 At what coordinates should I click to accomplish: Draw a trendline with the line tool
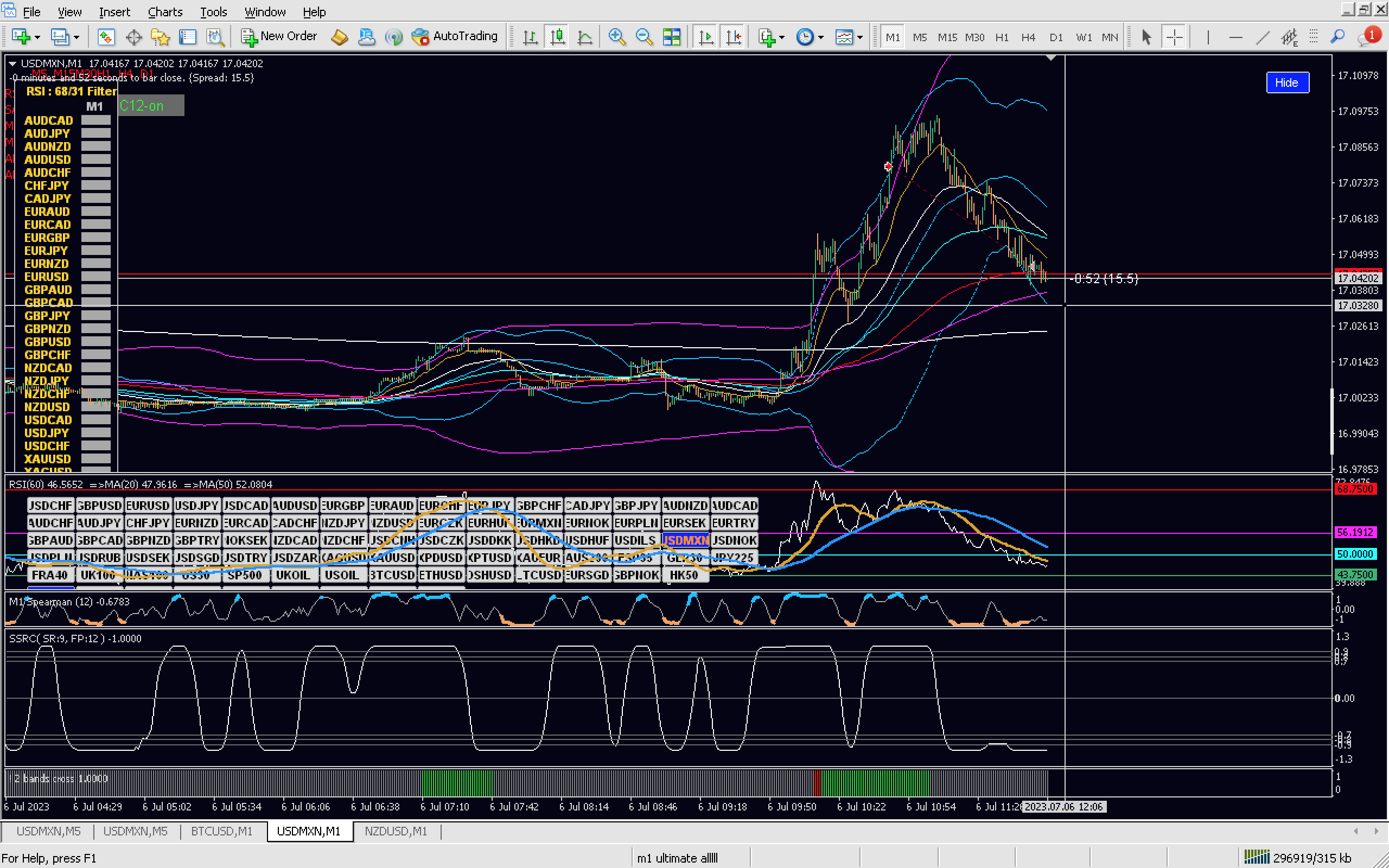coord(1263,37)
